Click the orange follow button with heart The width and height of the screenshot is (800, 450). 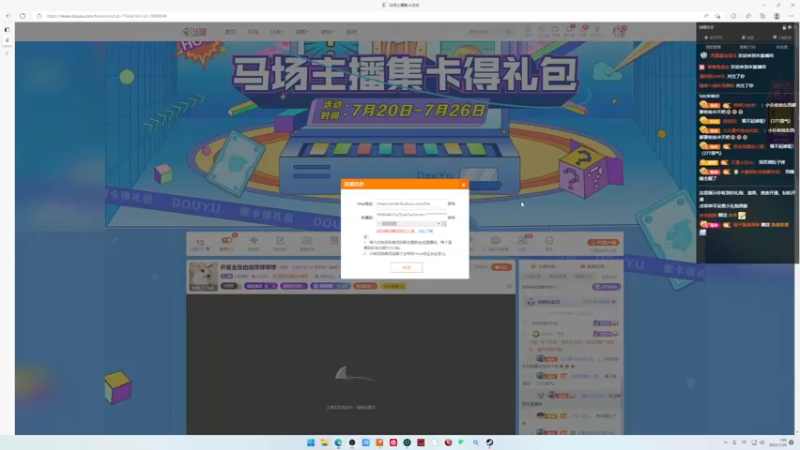coord(502,267)
